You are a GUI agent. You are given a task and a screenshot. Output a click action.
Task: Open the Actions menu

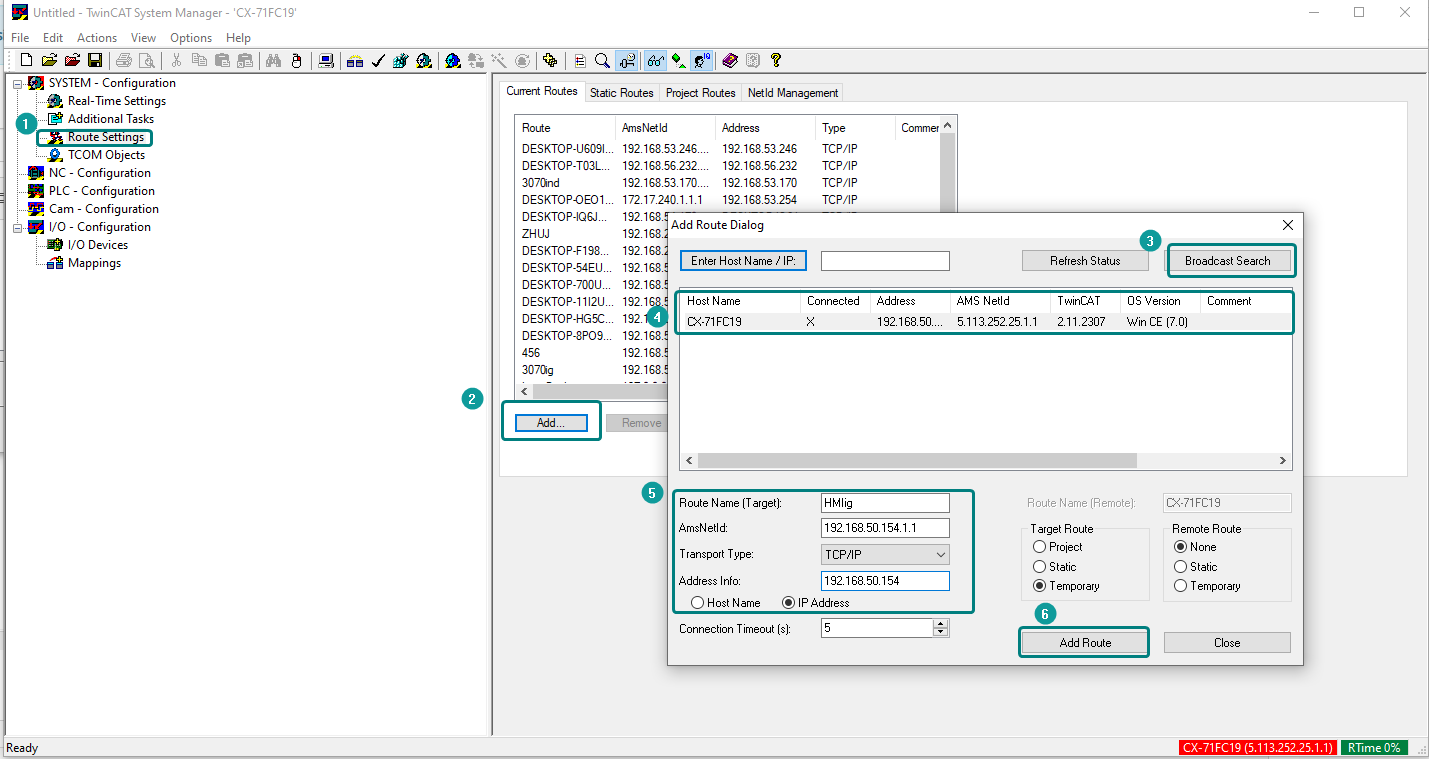pos(97,38)
